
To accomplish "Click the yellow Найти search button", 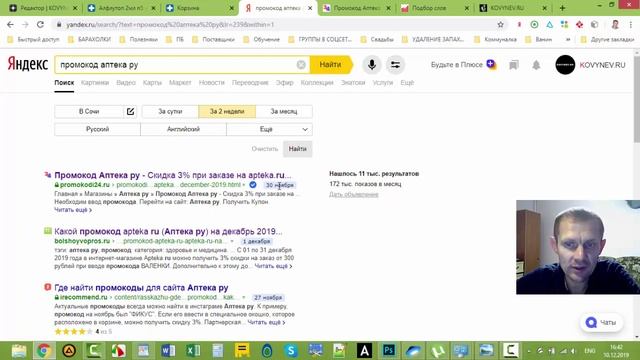I will 330,64.
